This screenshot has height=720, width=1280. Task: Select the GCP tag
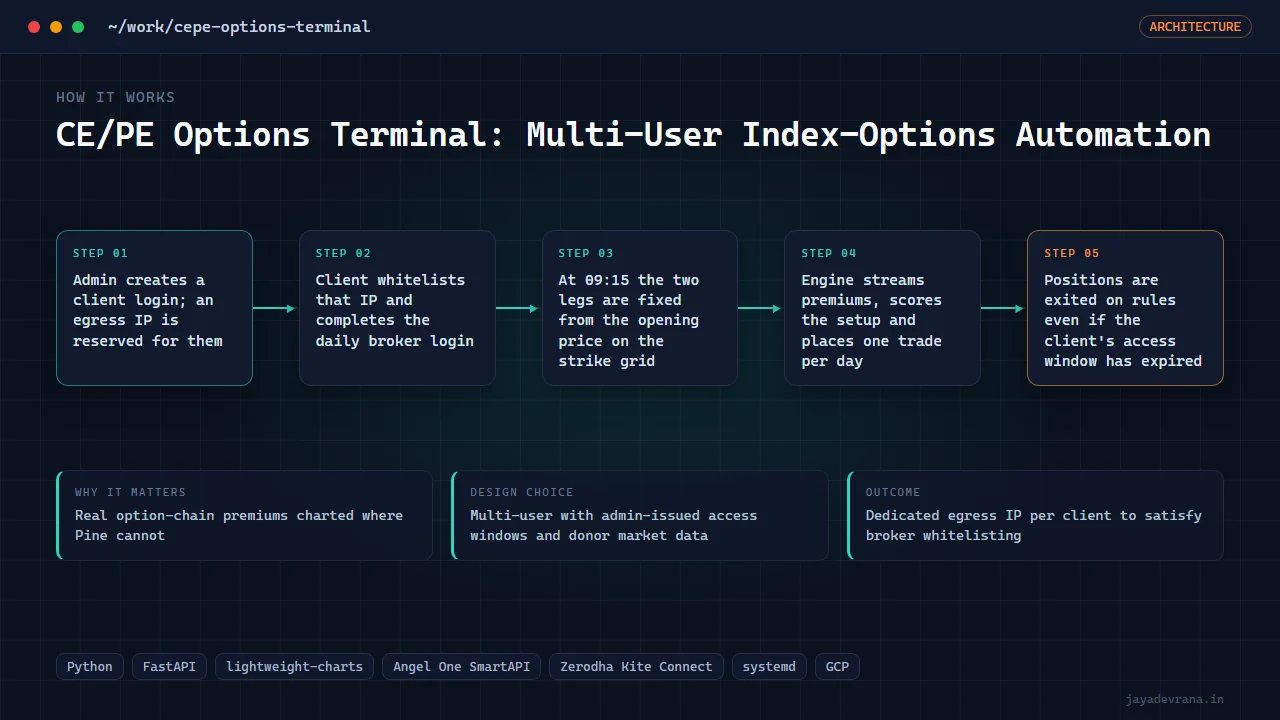(x=837, y=667)
